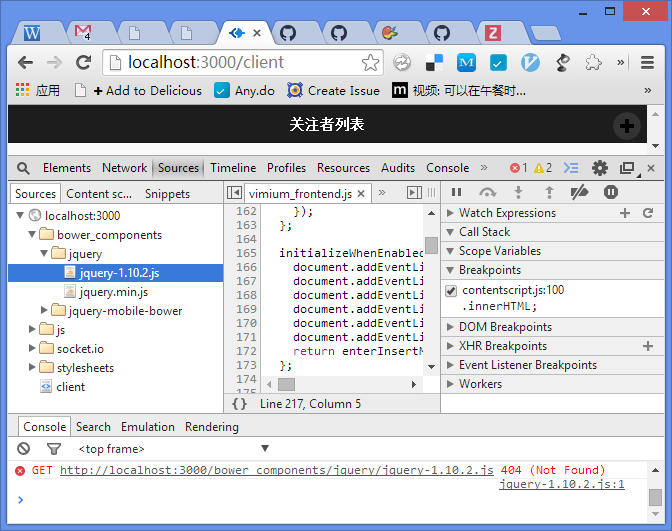This screenshot has height=531, width=672.
Task: Toggle pause on exceptions
Action: click(610, 192)
